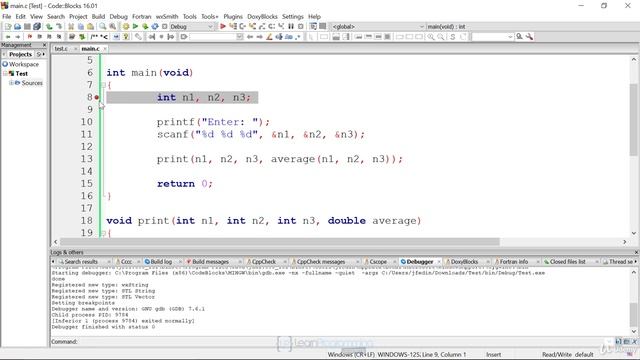Collapse the code fold at line 19
This screenshot has height=360, width=640.
[x=103, y=233]
